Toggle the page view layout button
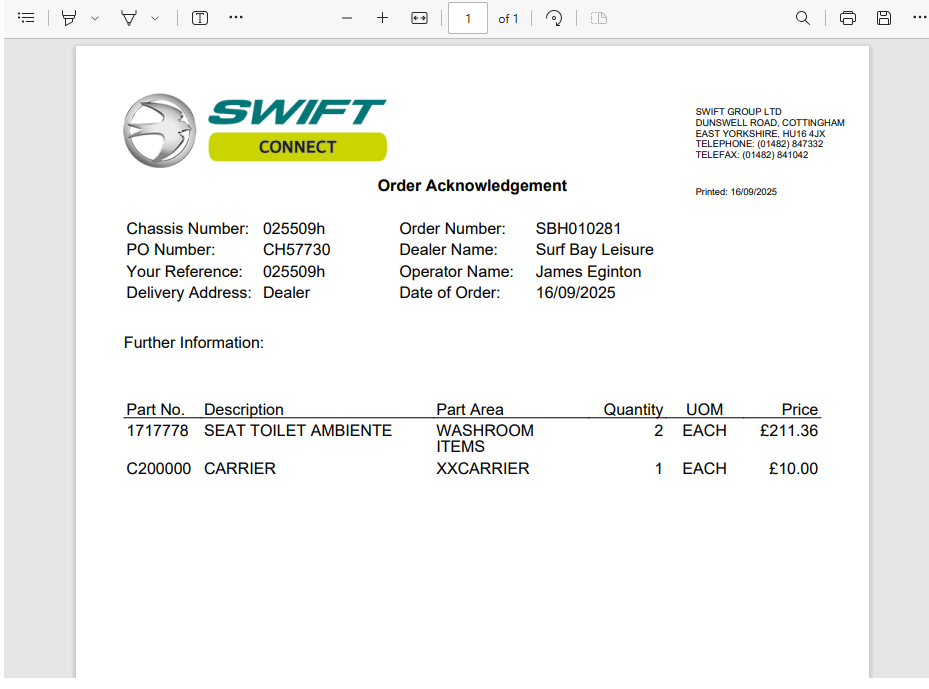 tap(599, 18)
